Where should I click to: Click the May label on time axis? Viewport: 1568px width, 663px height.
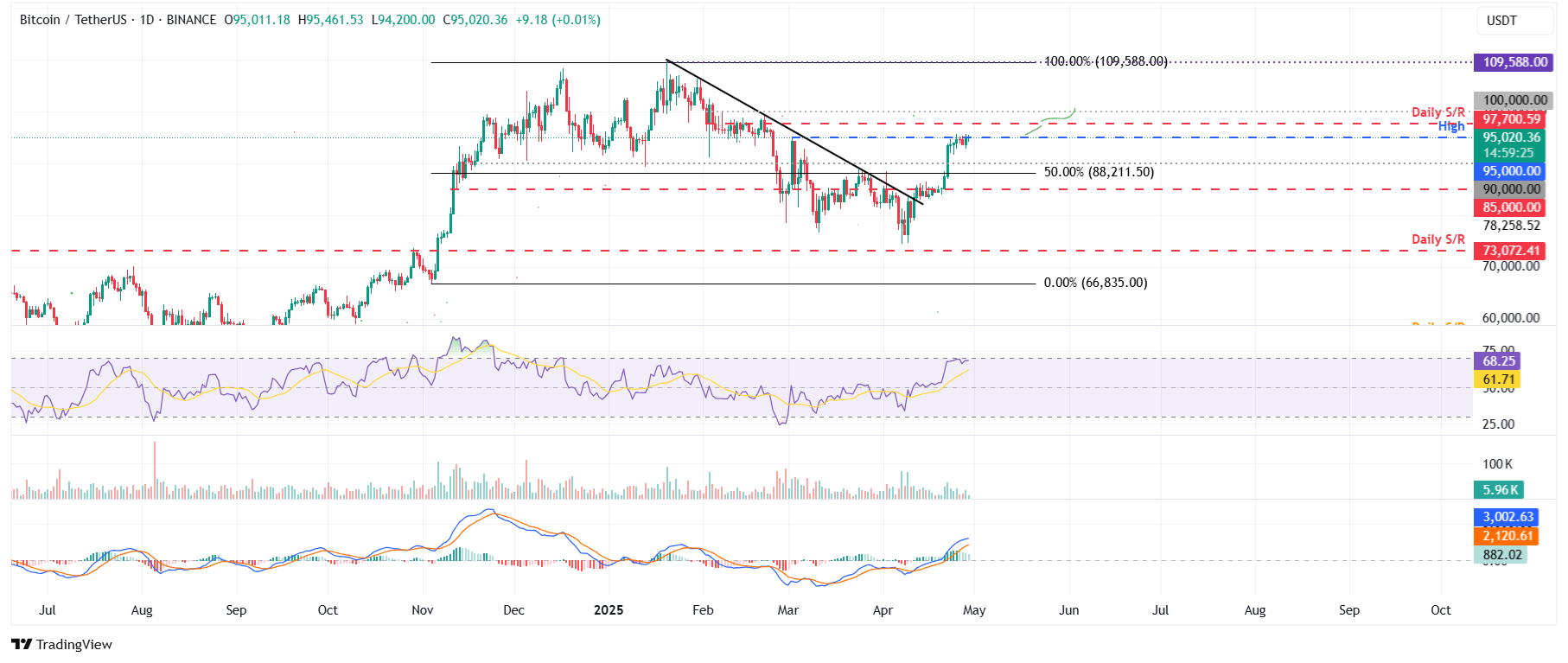click(974, 610)
